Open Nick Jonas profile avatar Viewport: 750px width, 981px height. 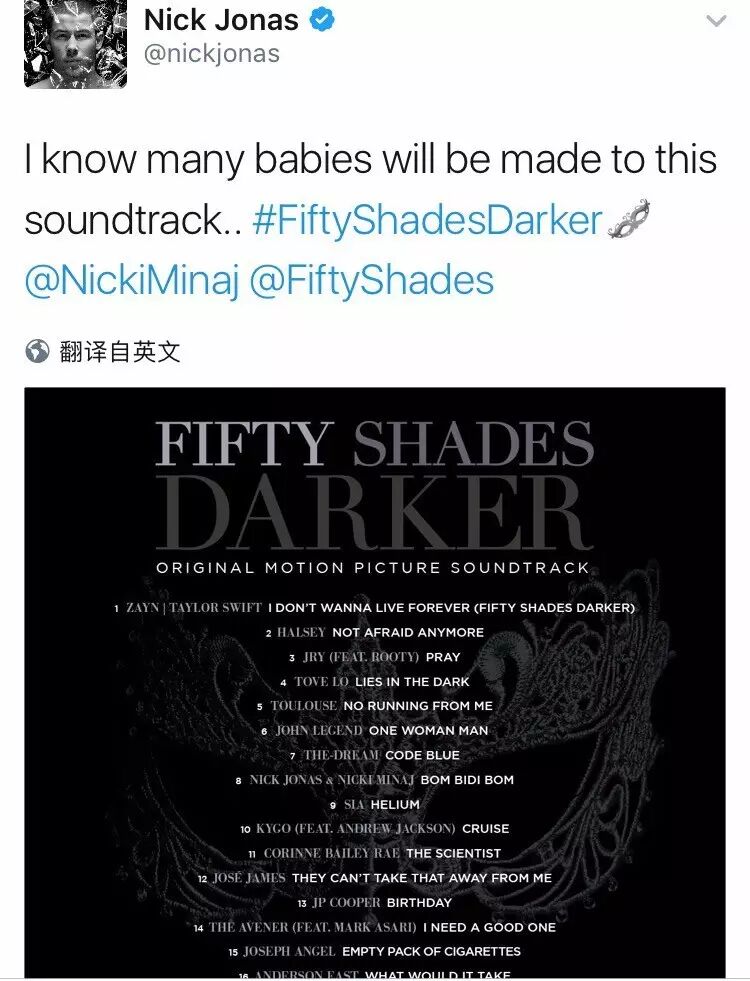pyautogui.click(x=75, y=44)
